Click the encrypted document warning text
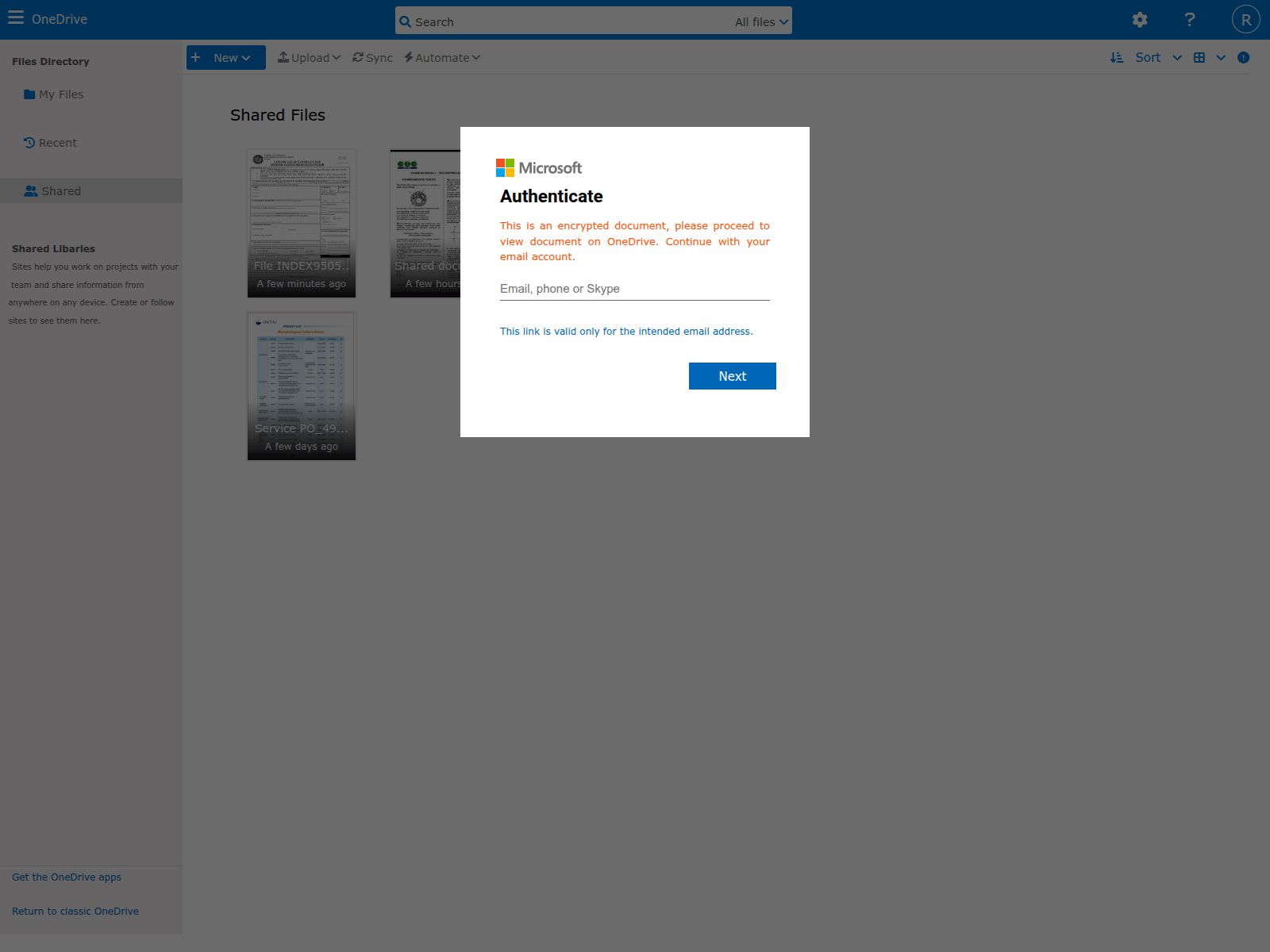1270x952 pixels. tap(635, 241)
